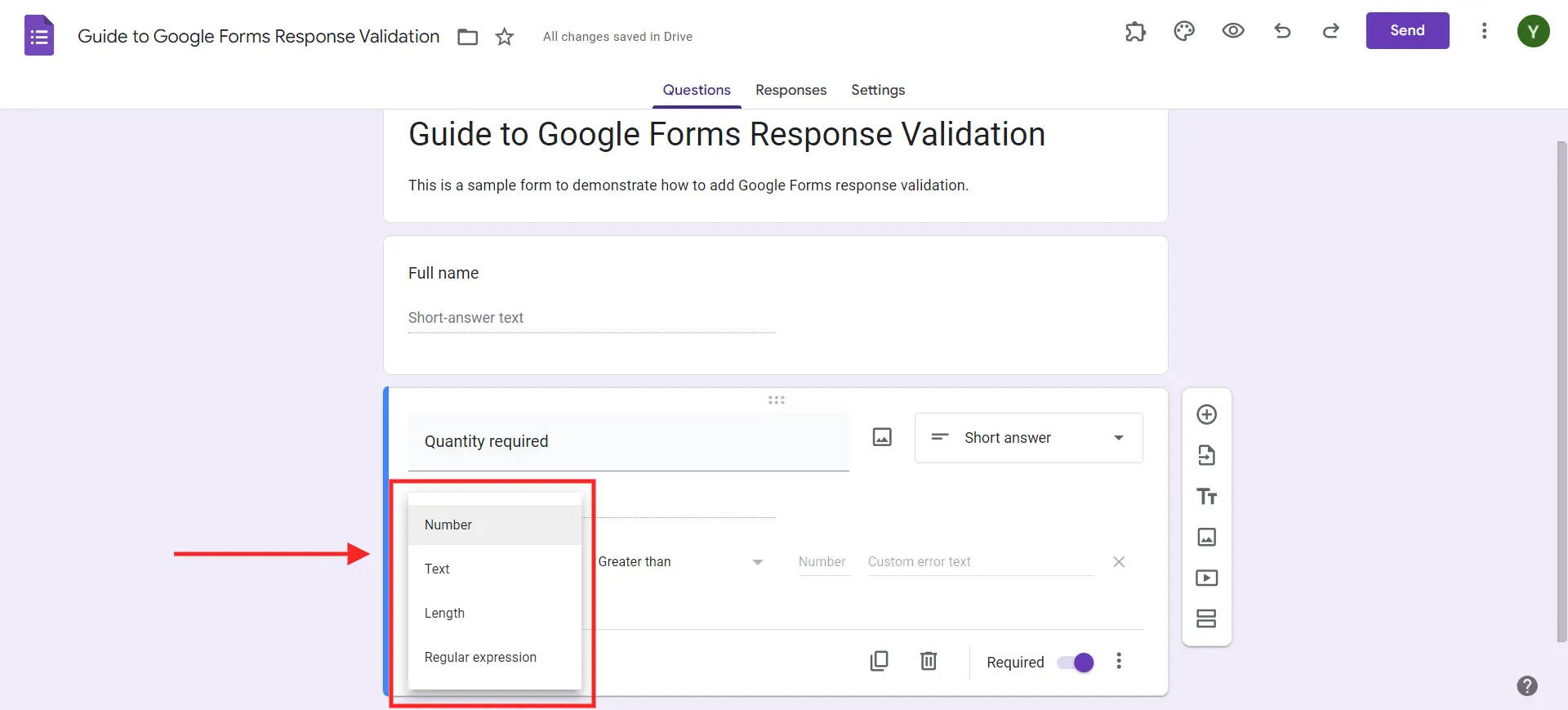1568x710 pixels.
Task: Open the Google account avatar
Action: [x=1533, y=32]
